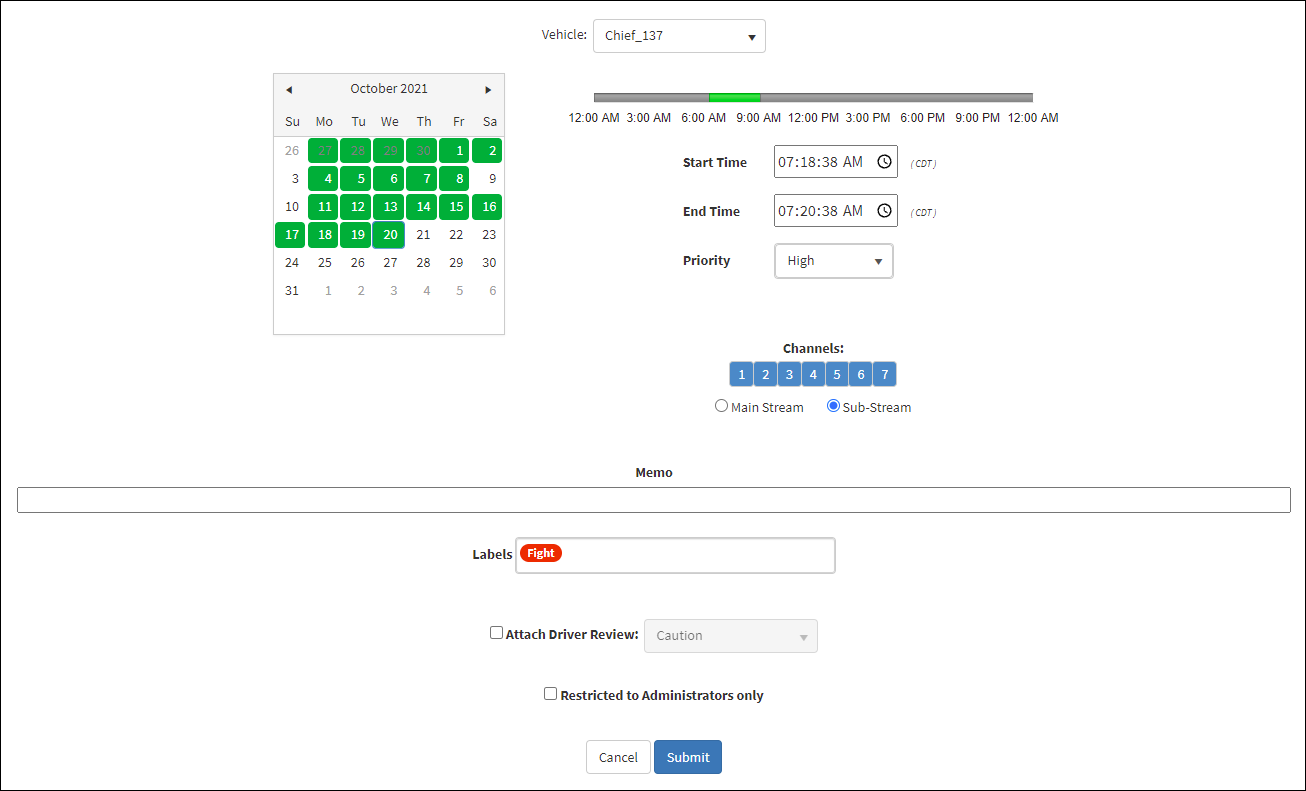The height and width of the screenshot is (791, 1306).
Task: Click the Submit button
Action: [x=688, y=757]
